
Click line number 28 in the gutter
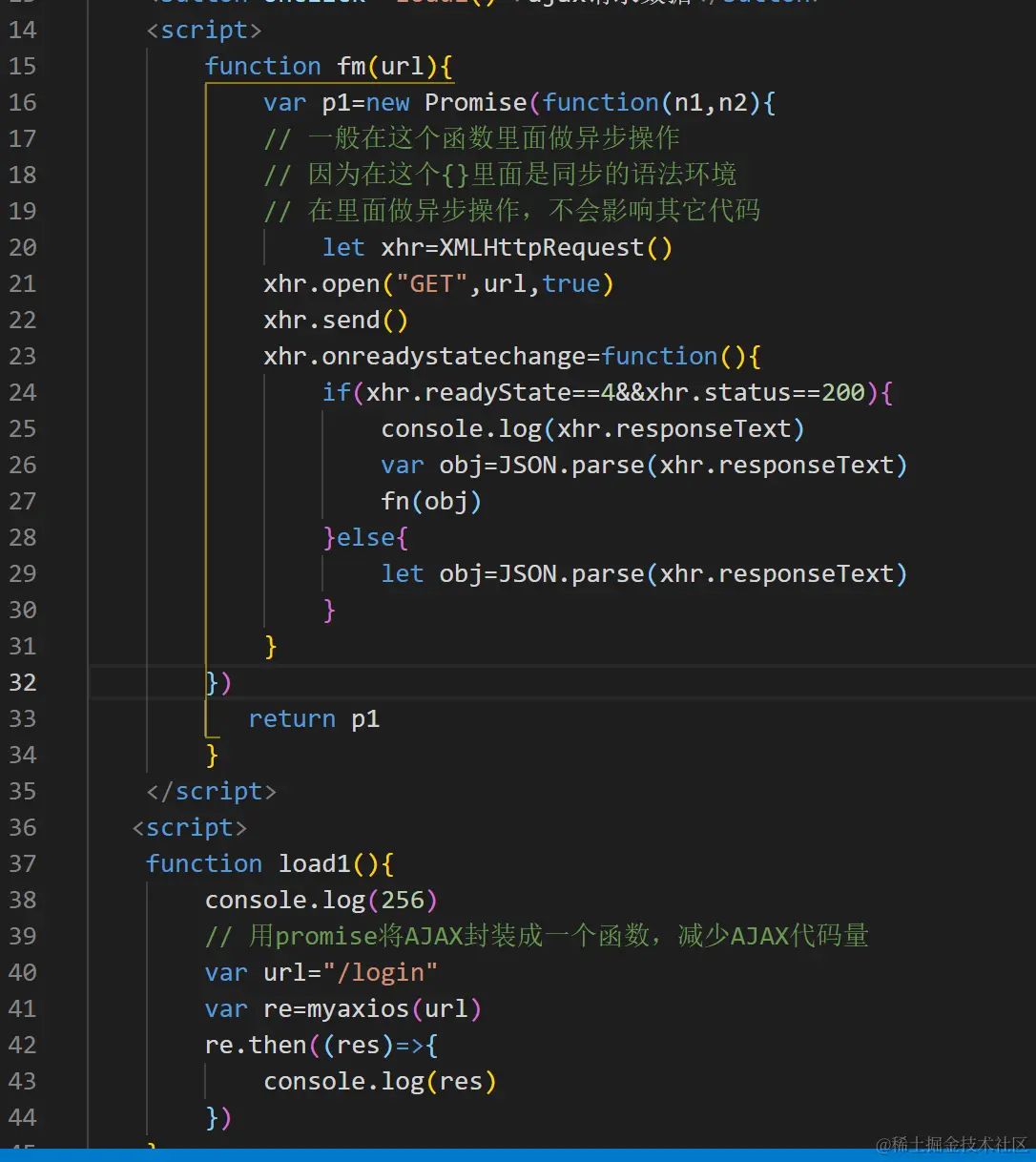23,537
